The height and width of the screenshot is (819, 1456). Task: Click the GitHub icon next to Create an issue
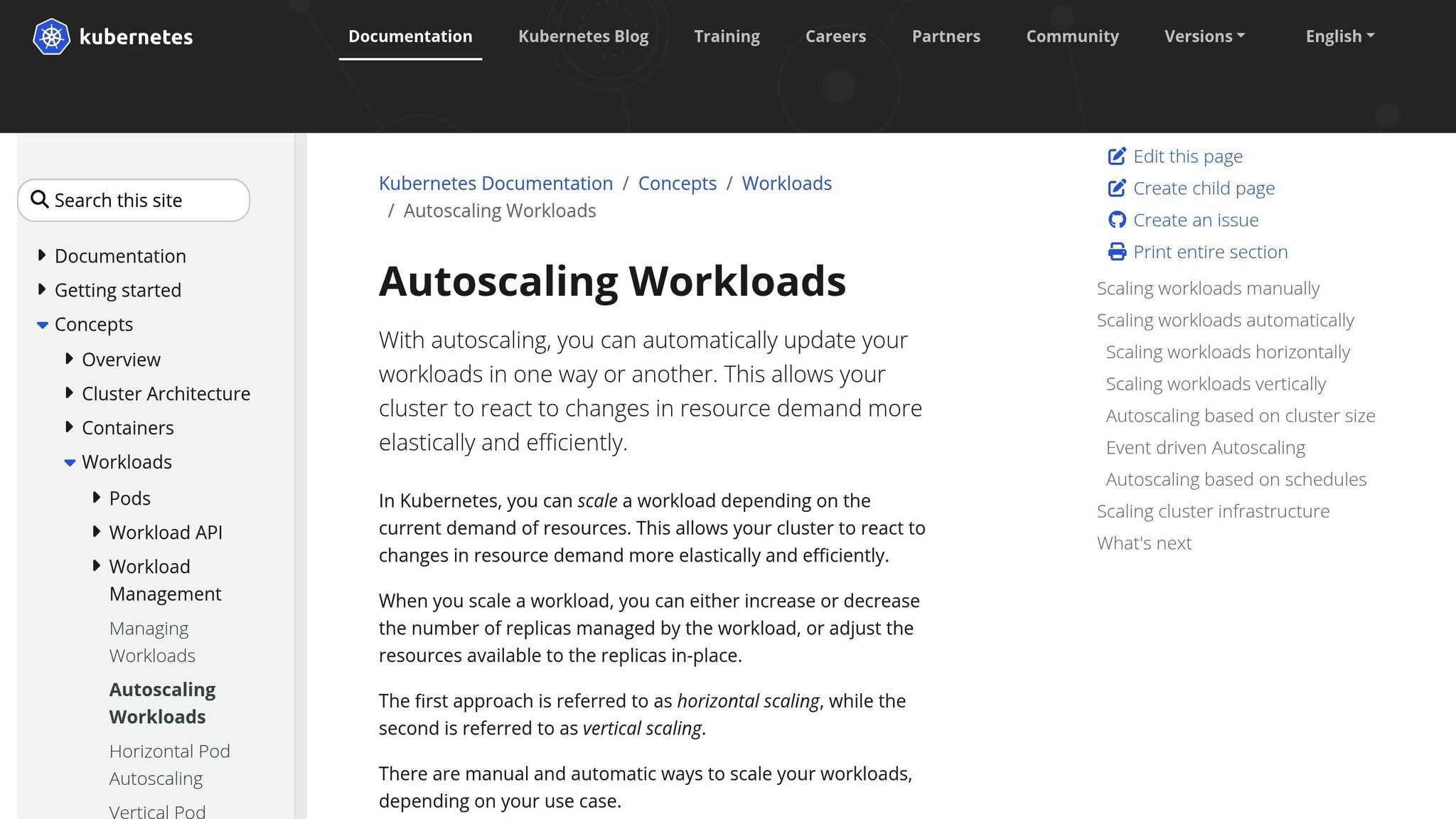point(1117,220)
